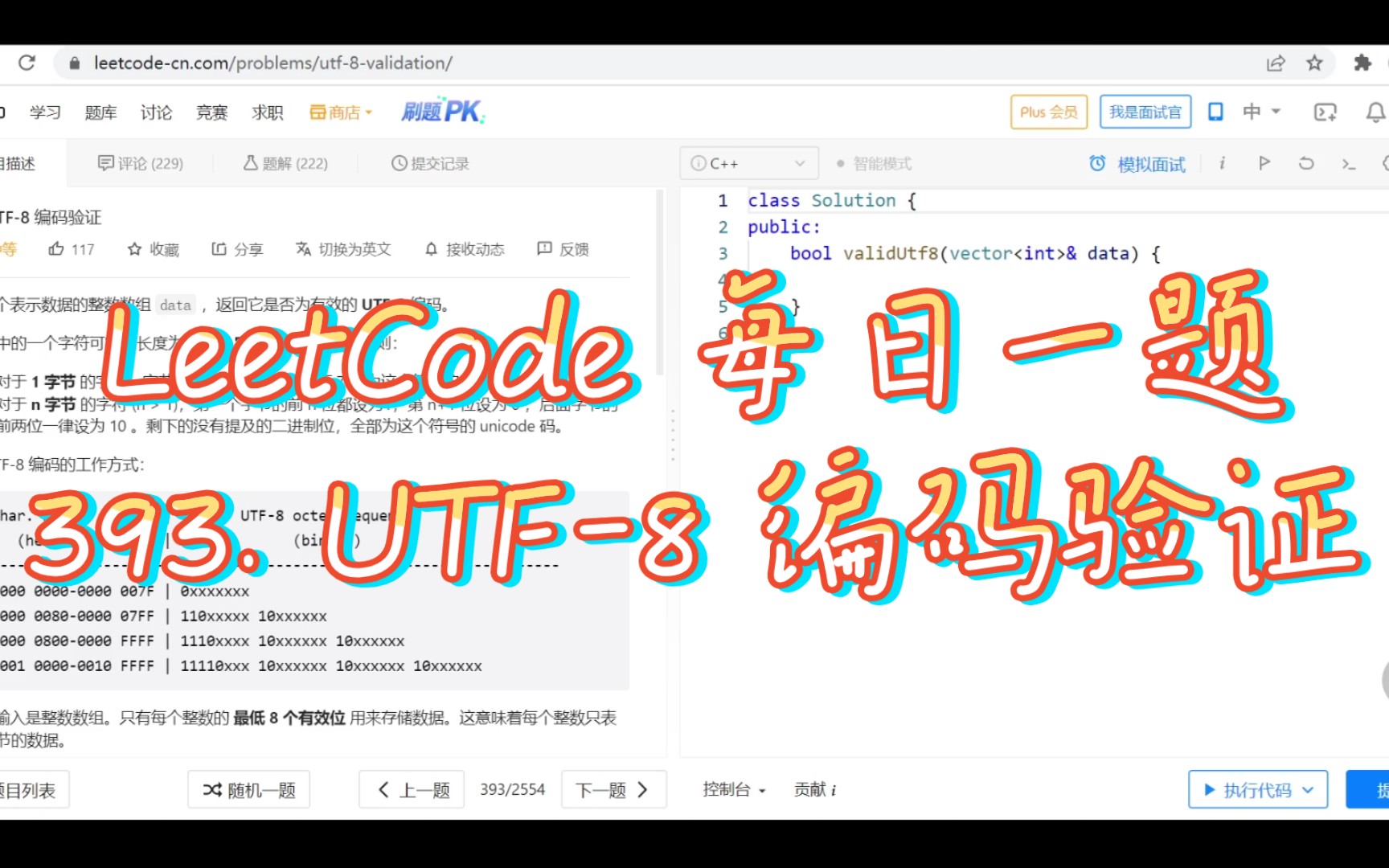Reload the page with the refresh icon
1389x868 pixels.
(27, 63)
